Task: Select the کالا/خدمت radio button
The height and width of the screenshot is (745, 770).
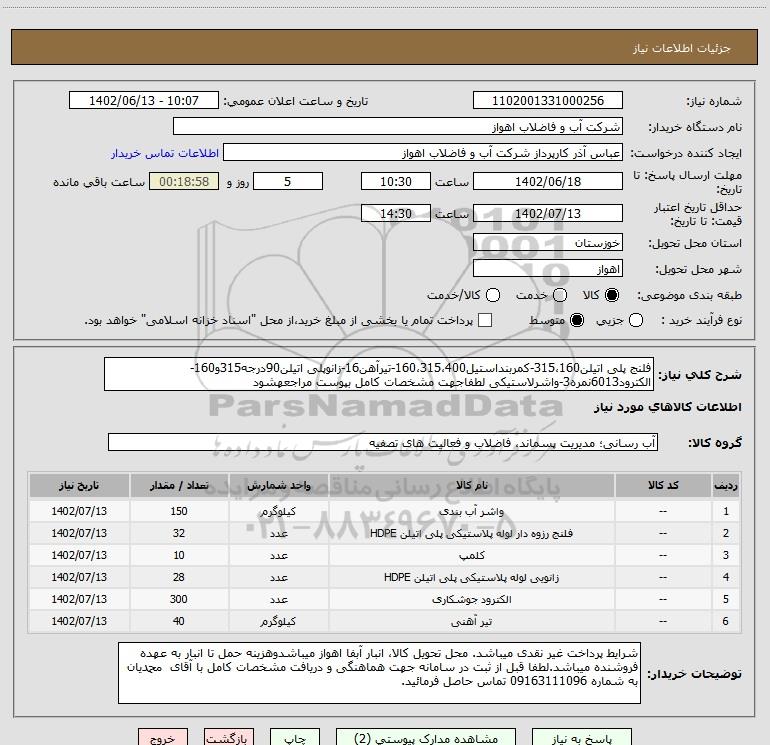Action: tap(493, 295)
